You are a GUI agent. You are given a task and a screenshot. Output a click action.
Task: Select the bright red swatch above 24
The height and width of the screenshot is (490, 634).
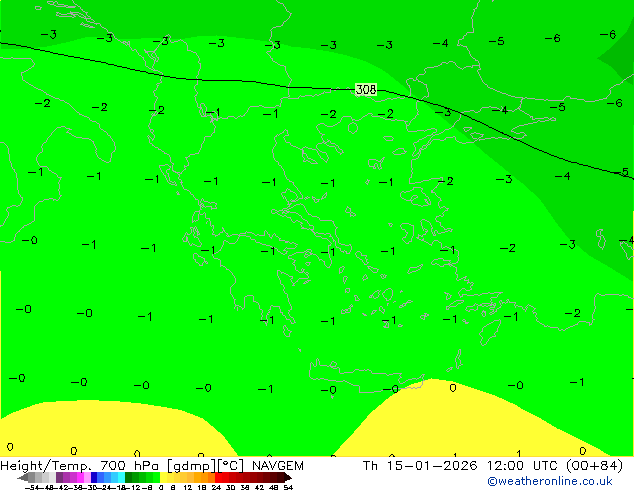218,477
